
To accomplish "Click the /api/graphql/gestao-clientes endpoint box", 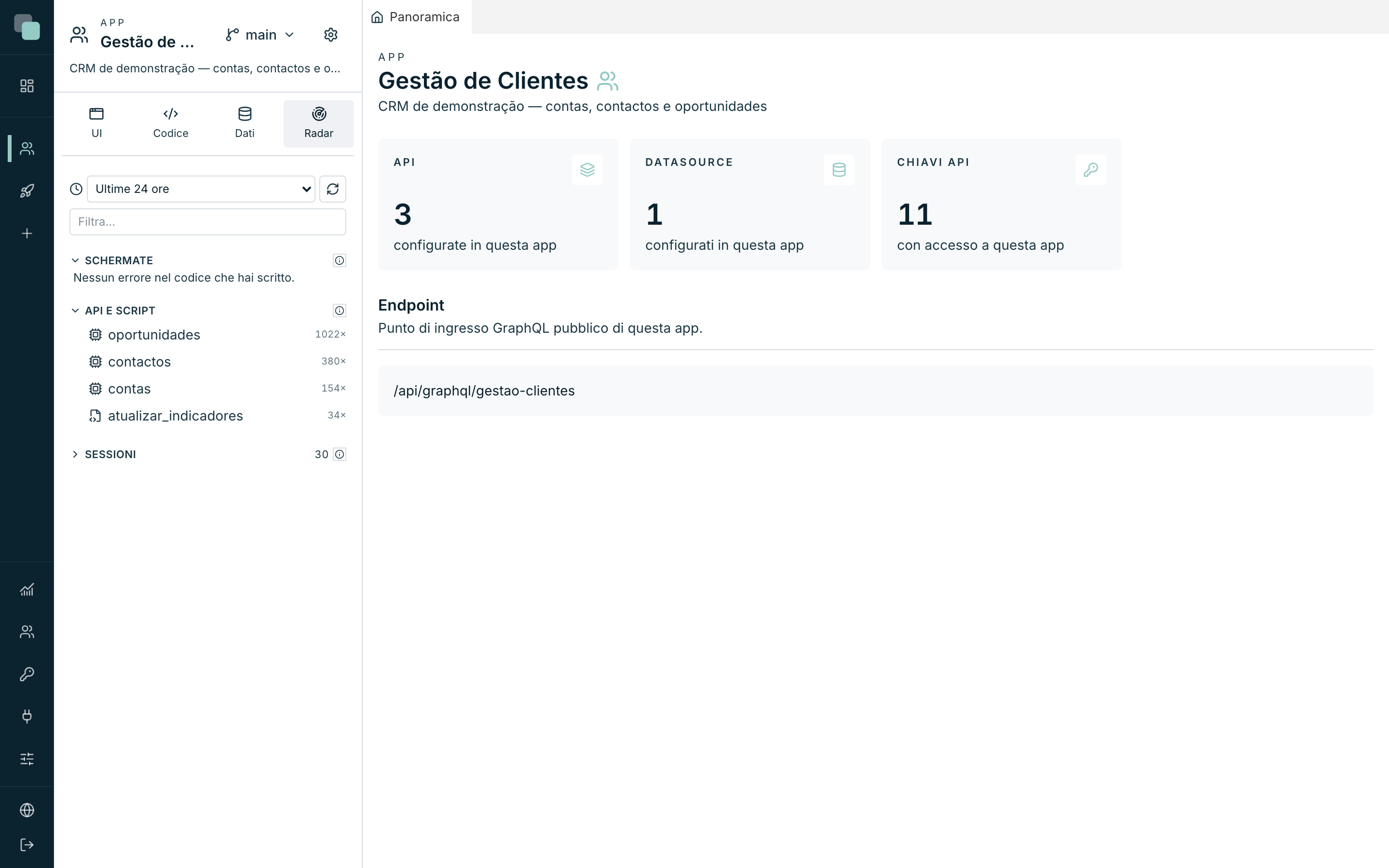I will click(x=875, y=391).
